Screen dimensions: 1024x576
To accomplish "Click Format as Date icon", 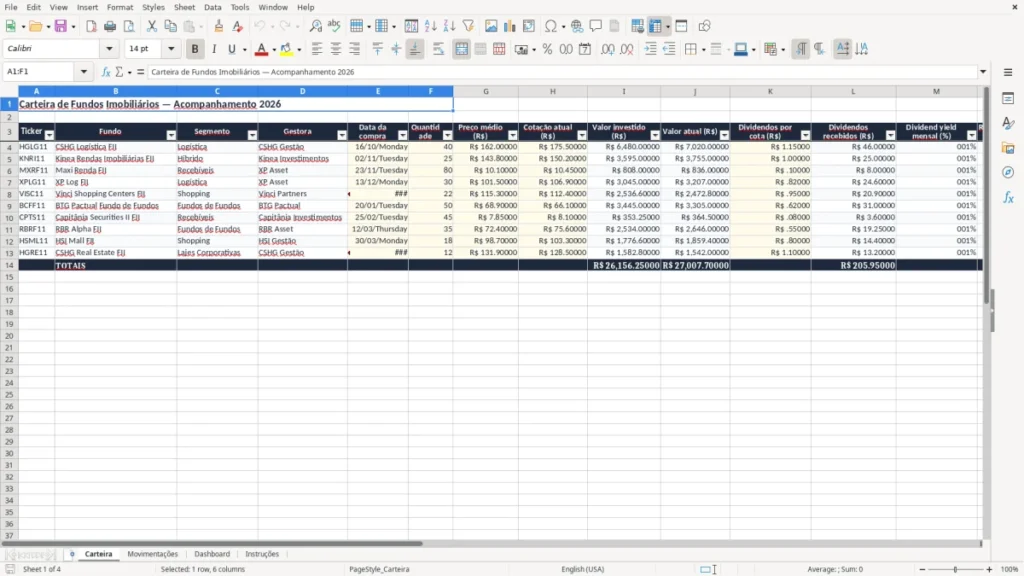I will [585, 49].
